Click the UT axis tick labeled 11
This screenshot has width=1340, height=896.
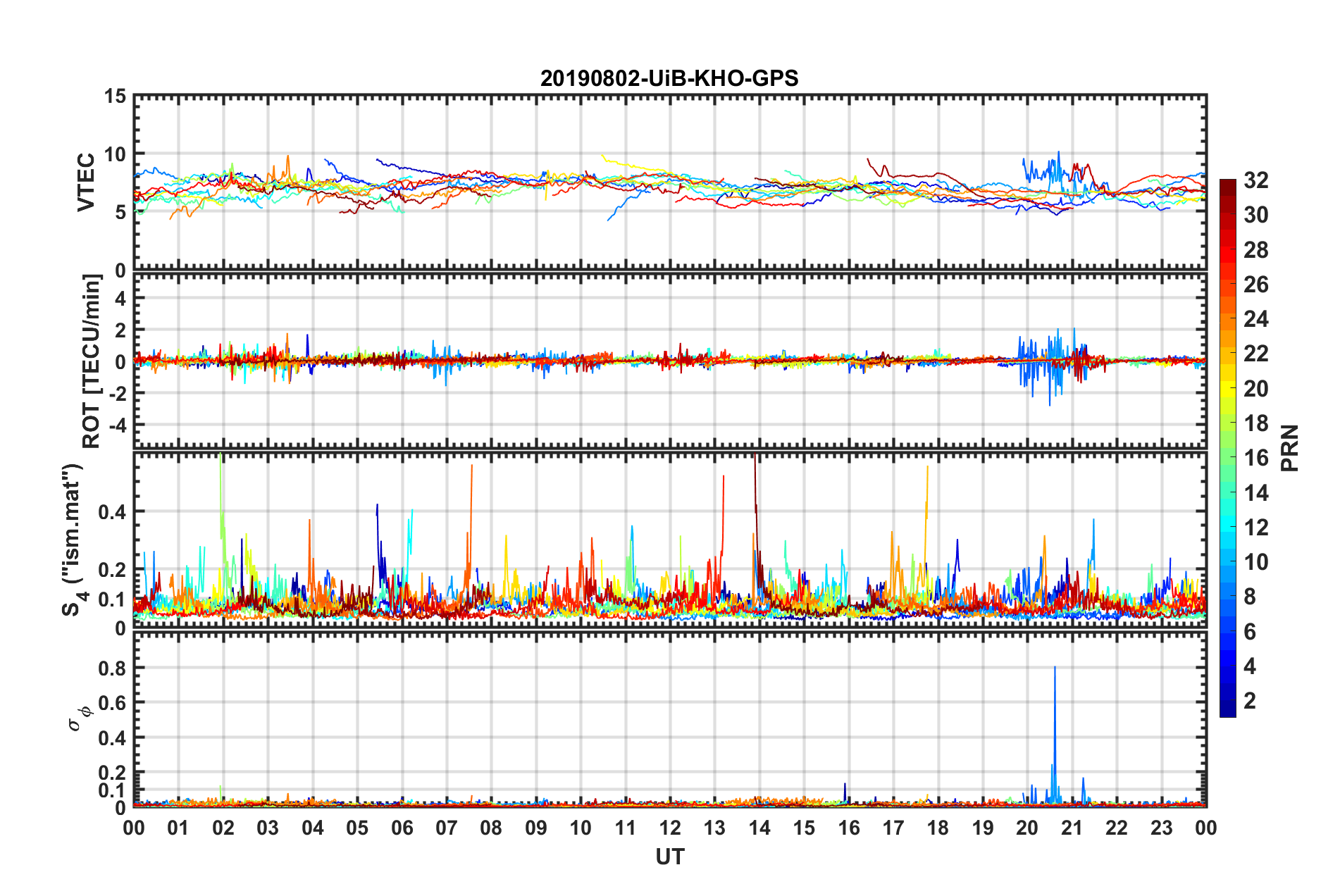[x=626, y=828]
